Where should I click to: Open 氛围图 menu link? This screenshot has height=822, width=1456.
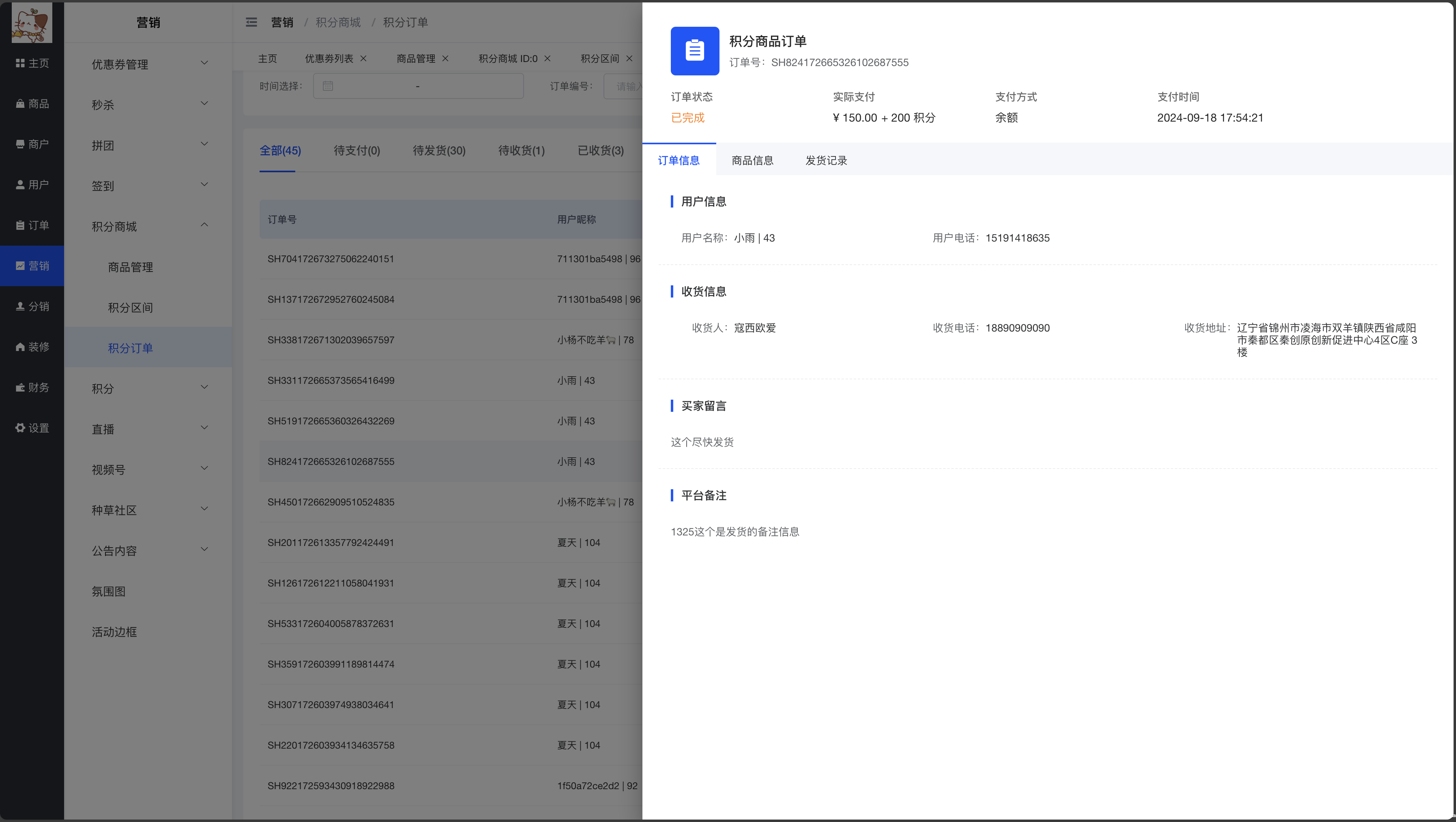[x=109, y=591]
